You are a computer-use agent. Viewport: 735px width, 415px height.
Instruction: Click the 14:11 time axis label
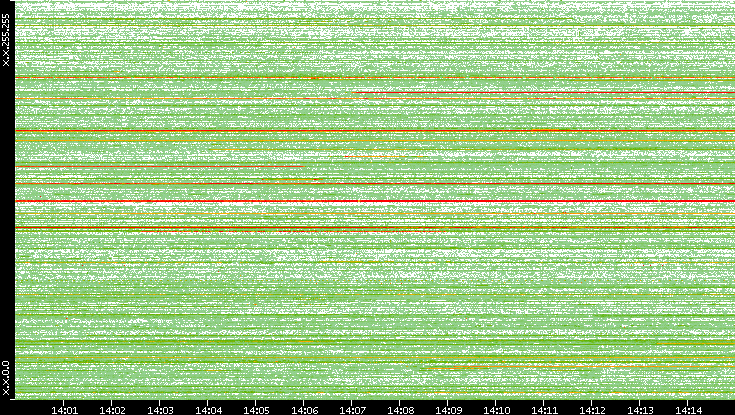coord(544,410)
